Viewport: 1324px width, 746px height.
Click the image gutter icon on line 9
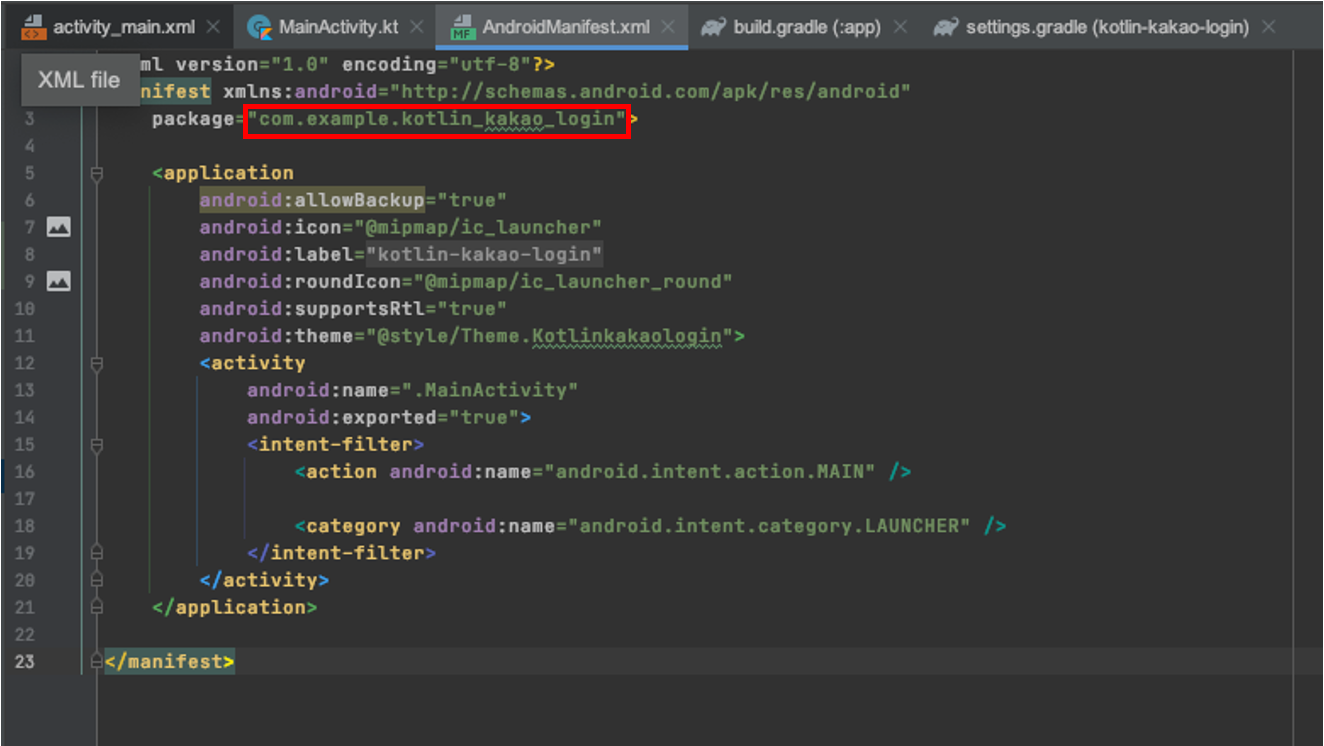click(x=59, y=282)
